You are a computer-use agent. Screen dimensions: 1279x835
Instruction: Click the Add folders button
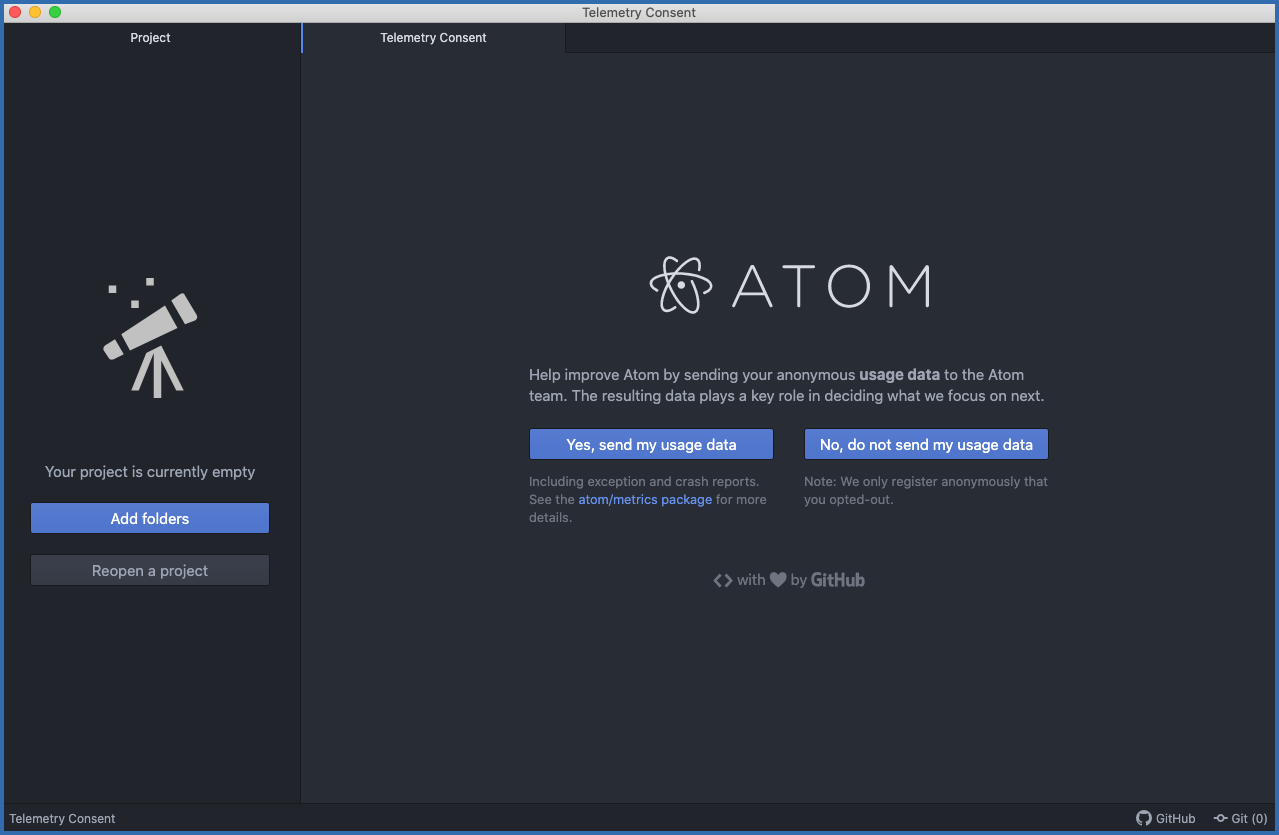(x=149, y=518)
